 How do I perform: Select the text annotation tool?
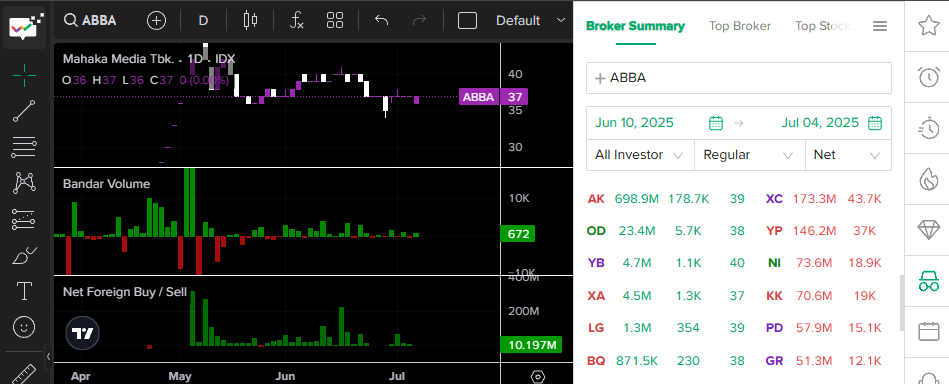pyautogui.click(x=24, y=291)
